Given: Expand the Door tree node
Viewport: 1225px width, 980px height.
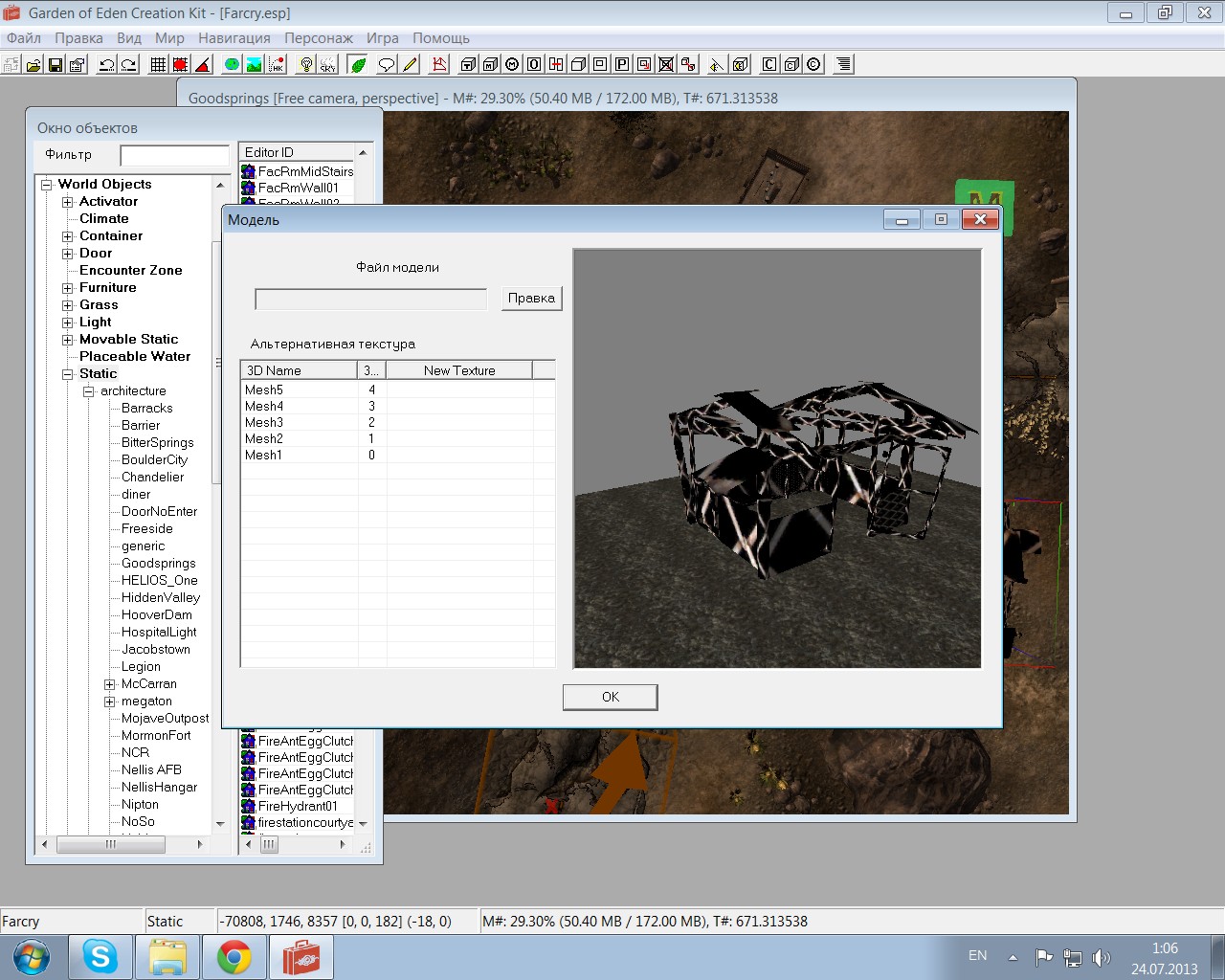Looking at the screenshot, I should point(67,254).
